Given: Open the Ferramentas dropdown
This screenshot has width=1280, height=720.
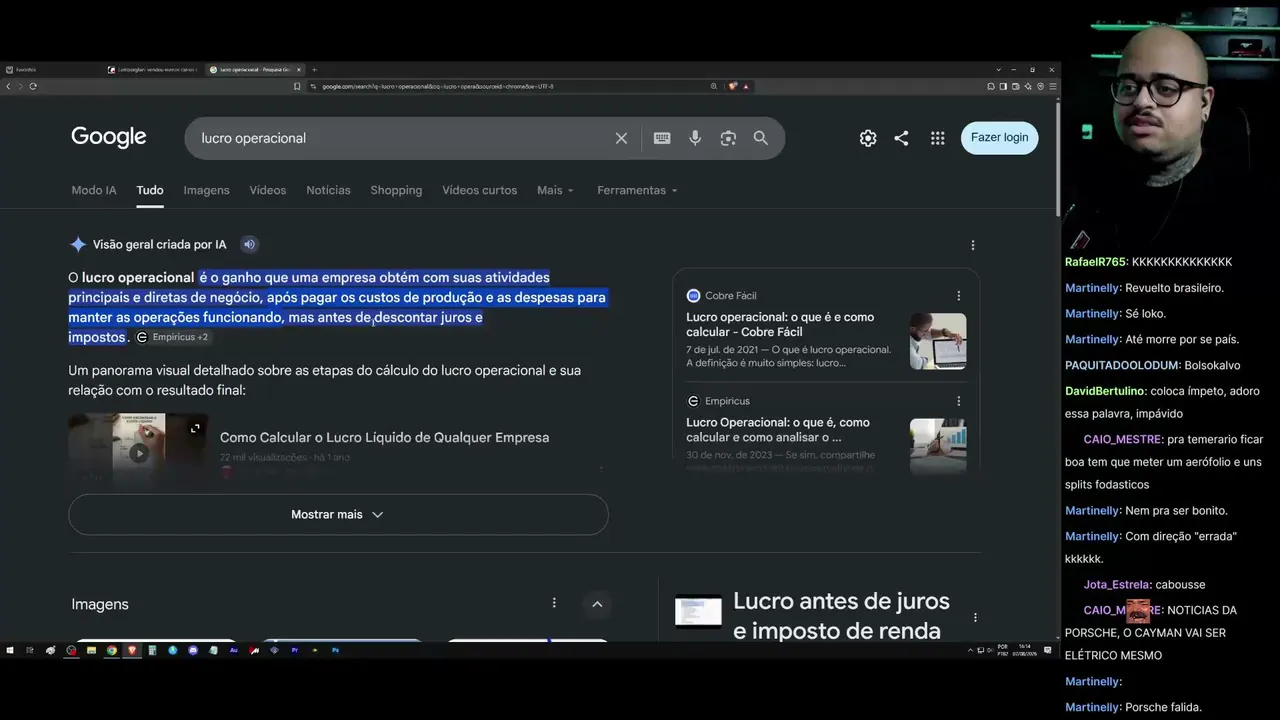Looking at the screenshot, I should click(638, 190).
